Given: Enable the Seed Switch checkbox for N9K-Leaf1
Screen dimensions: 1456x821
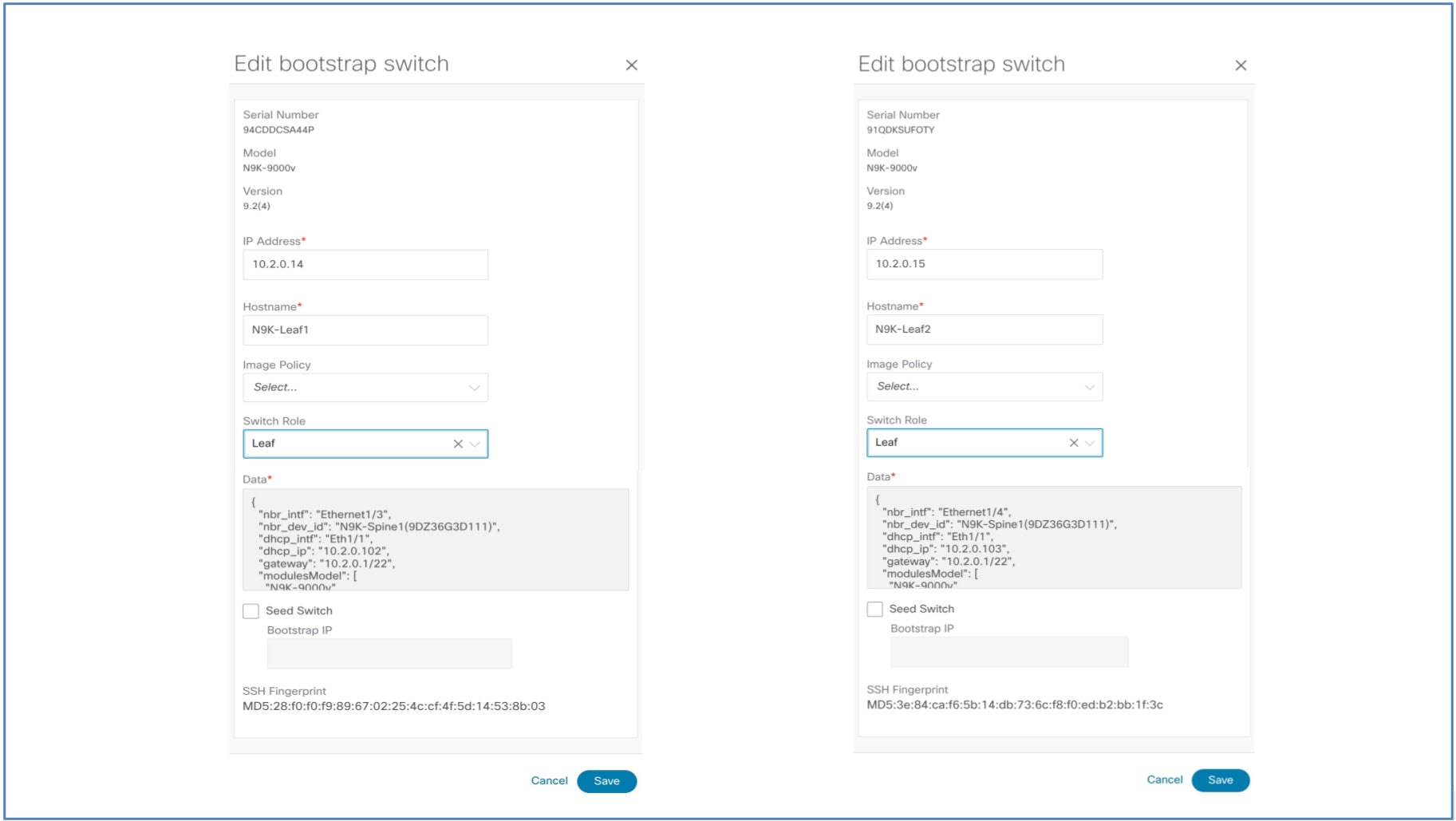Looking at the screenshot, I should click(251, 610).
